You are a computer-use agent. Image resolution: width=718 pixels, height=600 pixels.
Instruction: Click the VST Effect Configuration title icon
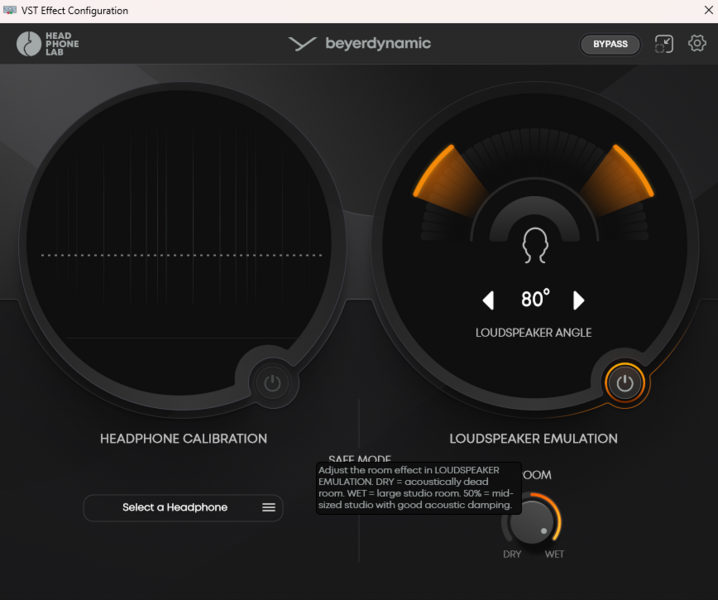point(10,10)
